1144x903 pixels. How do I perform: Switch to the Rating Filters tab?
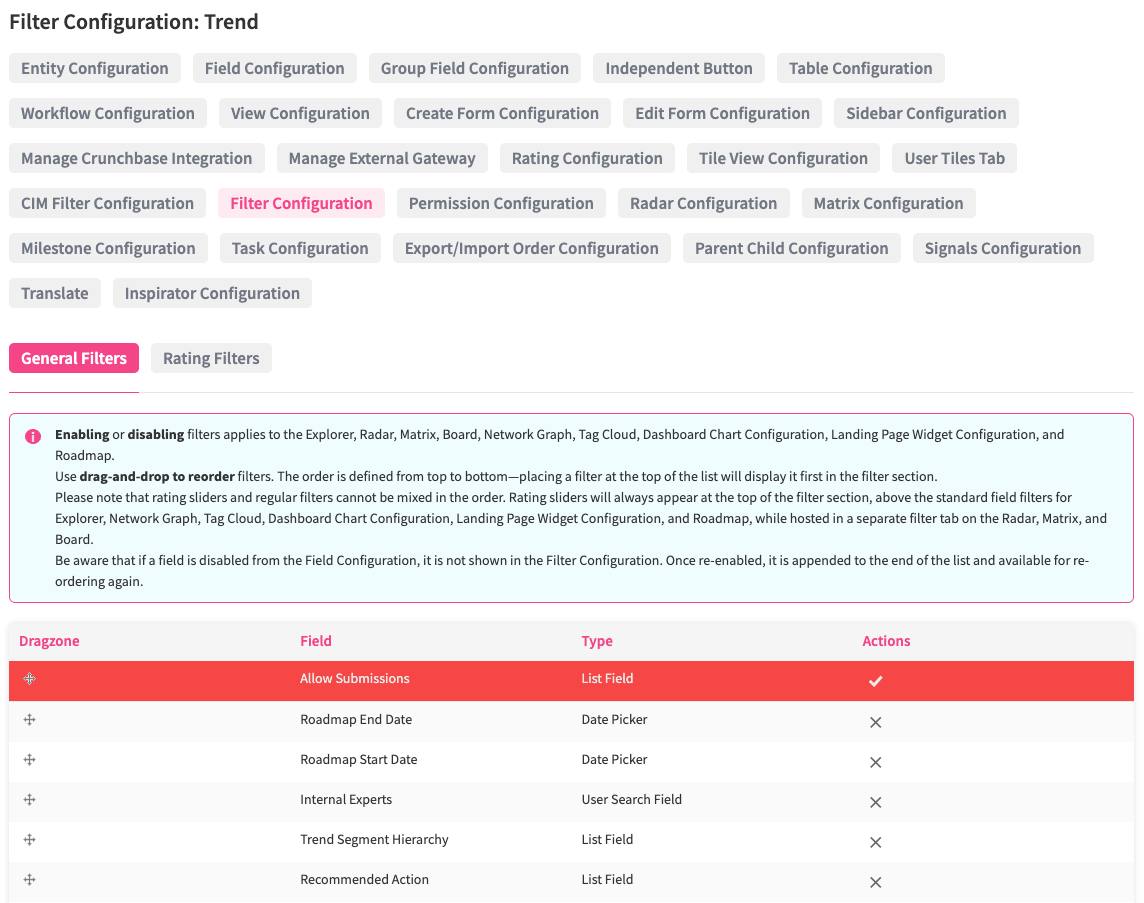pyautogui.click(x=211, y=358)
